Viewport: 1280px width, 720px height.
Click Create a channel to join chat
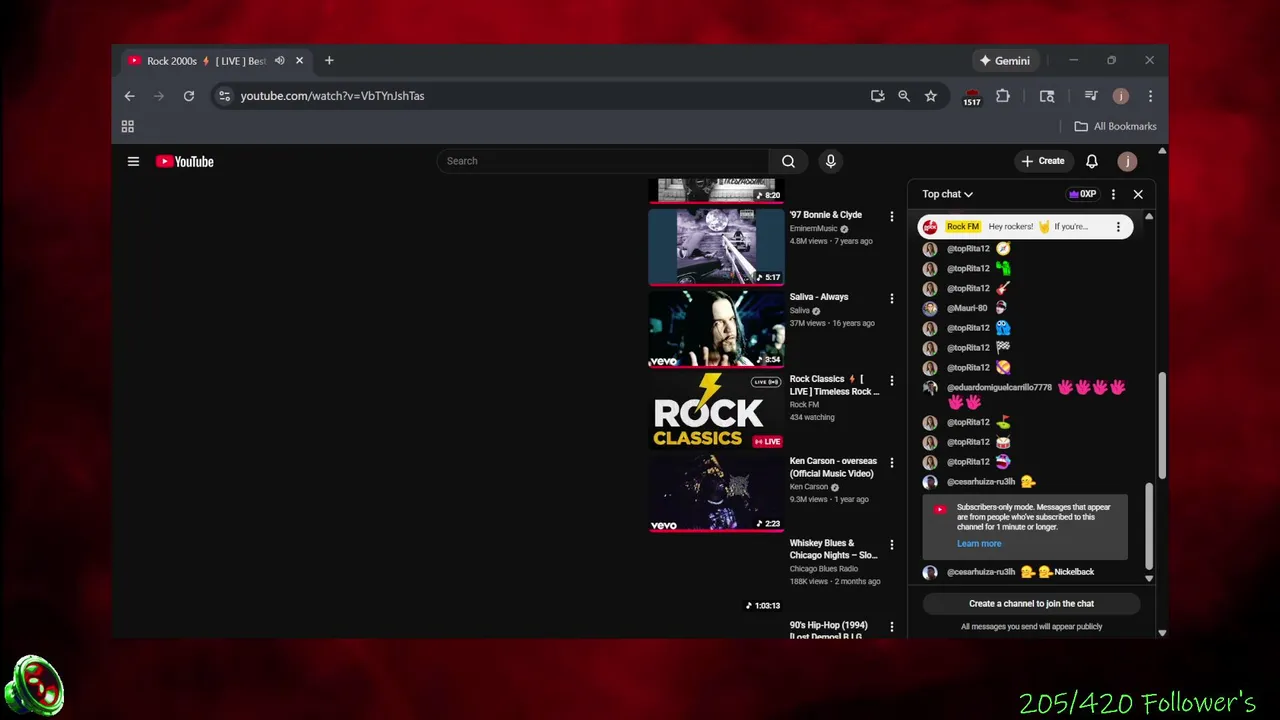click(1031, 604)
